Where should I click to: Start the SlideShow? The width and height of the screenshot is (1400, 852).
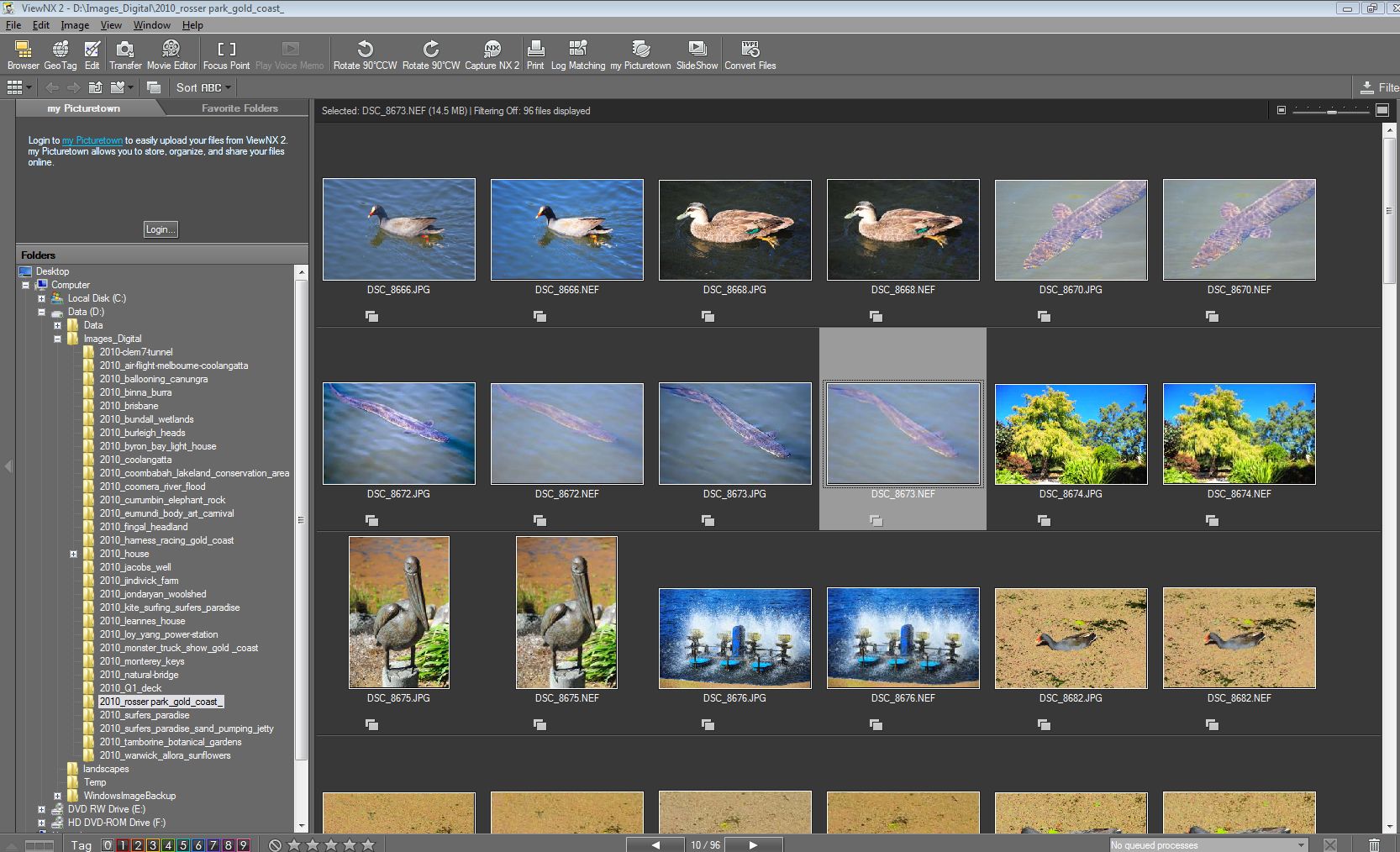click(x=697, y=55)
